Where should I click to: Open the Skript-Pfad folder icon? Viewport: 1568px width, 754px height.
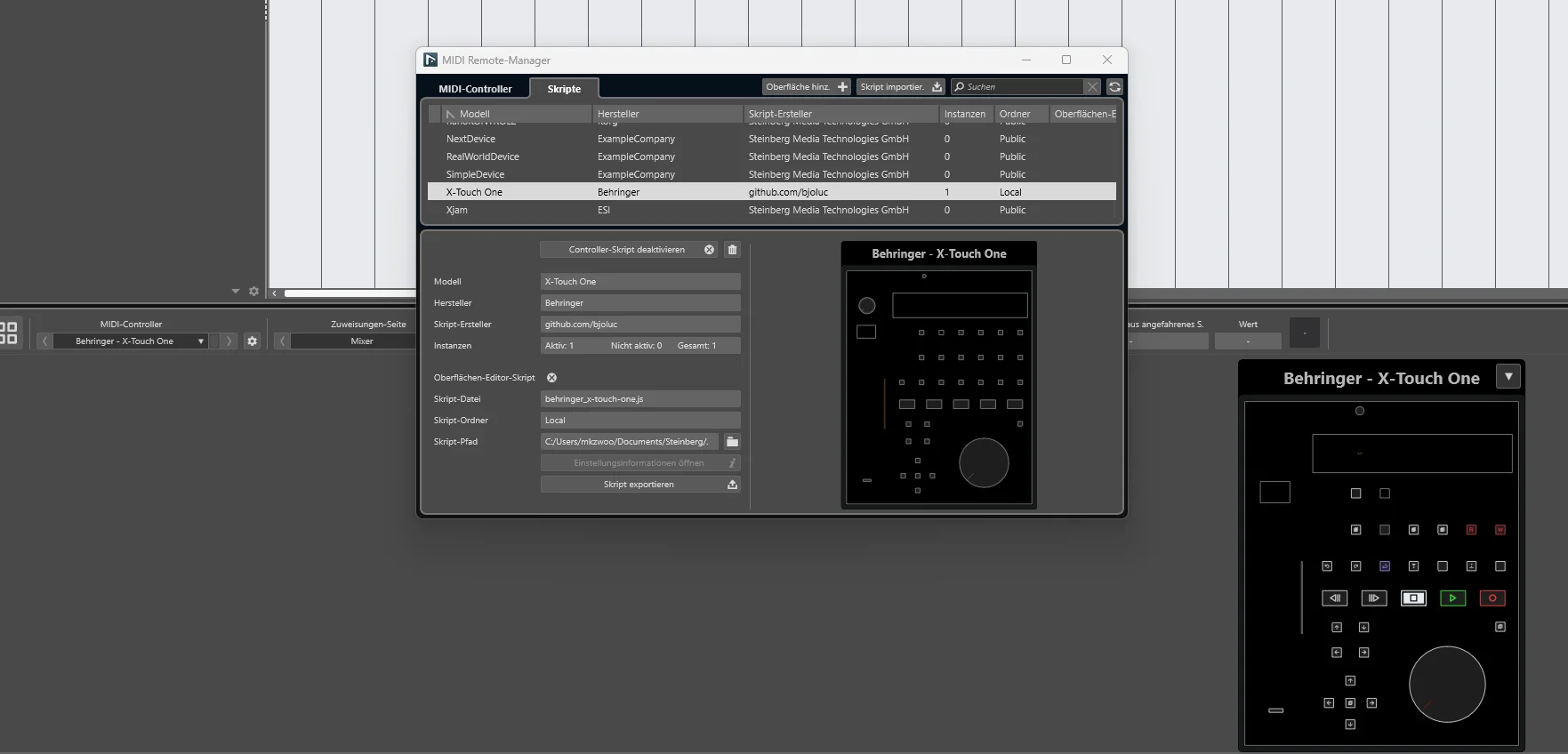732,442
